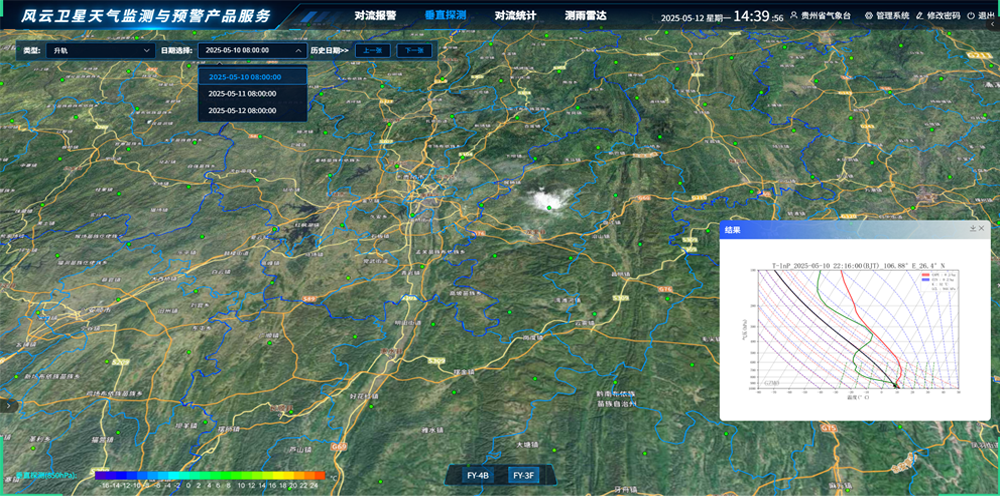
Task: Open the 对流统计 tab
Action: point(515,16)
